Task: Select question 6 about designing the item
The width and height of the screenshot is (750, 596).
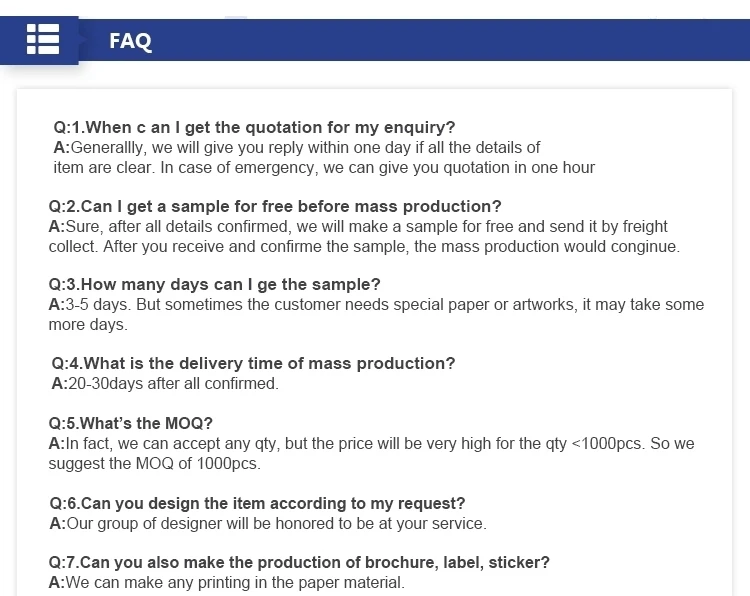Action: [257, 503]
